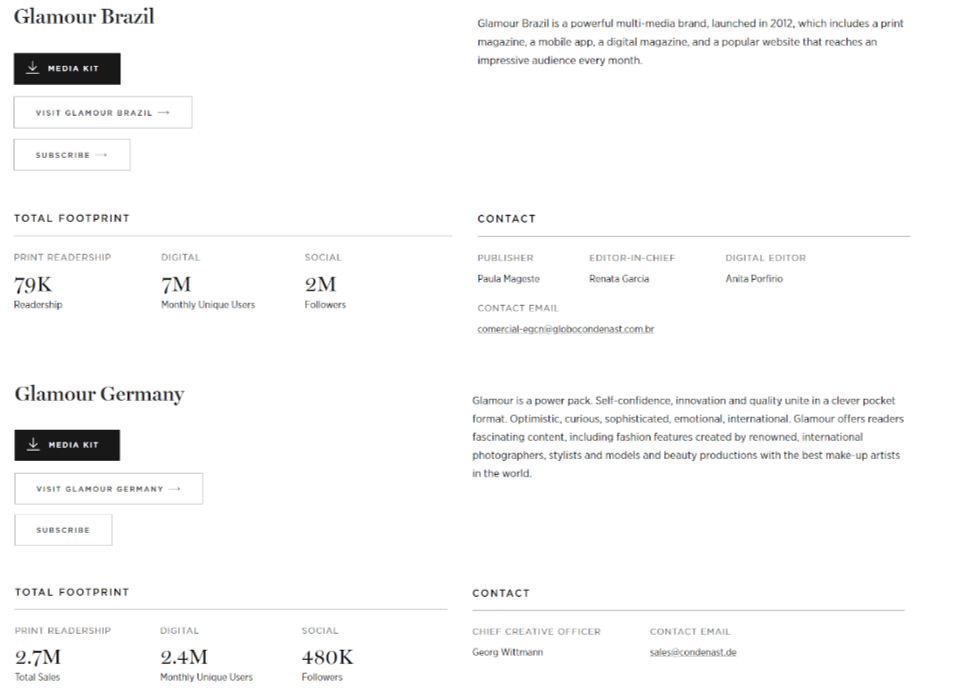Select chief creative officer Georg Wittmann
This screenshot has height=696, width=956.
tap(507, 652)
